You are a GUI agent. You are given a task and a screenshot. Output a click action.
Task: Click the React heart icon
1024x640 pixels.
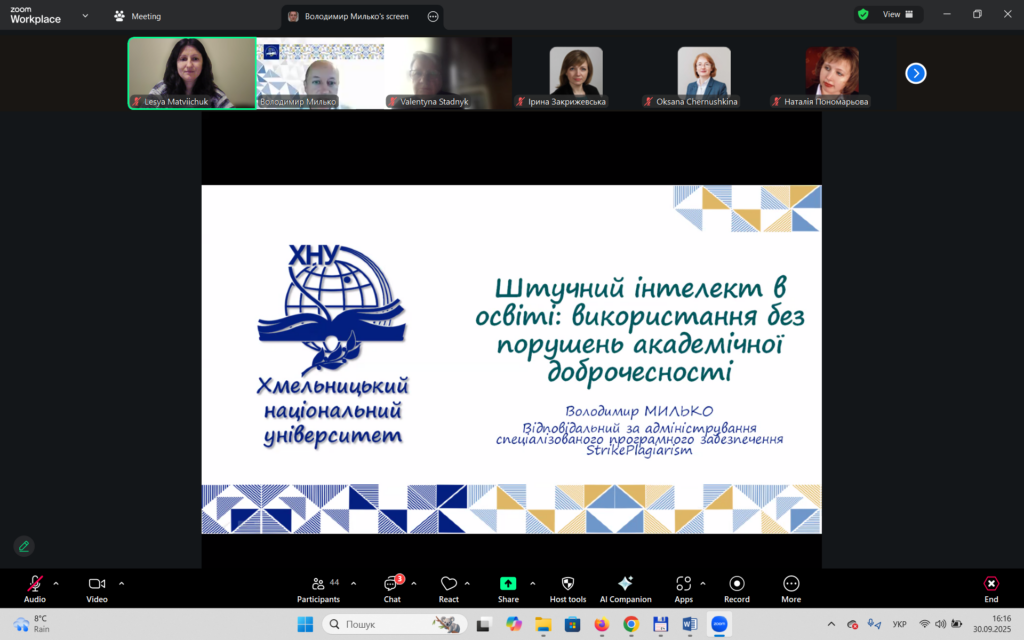(x=448, y=588)
